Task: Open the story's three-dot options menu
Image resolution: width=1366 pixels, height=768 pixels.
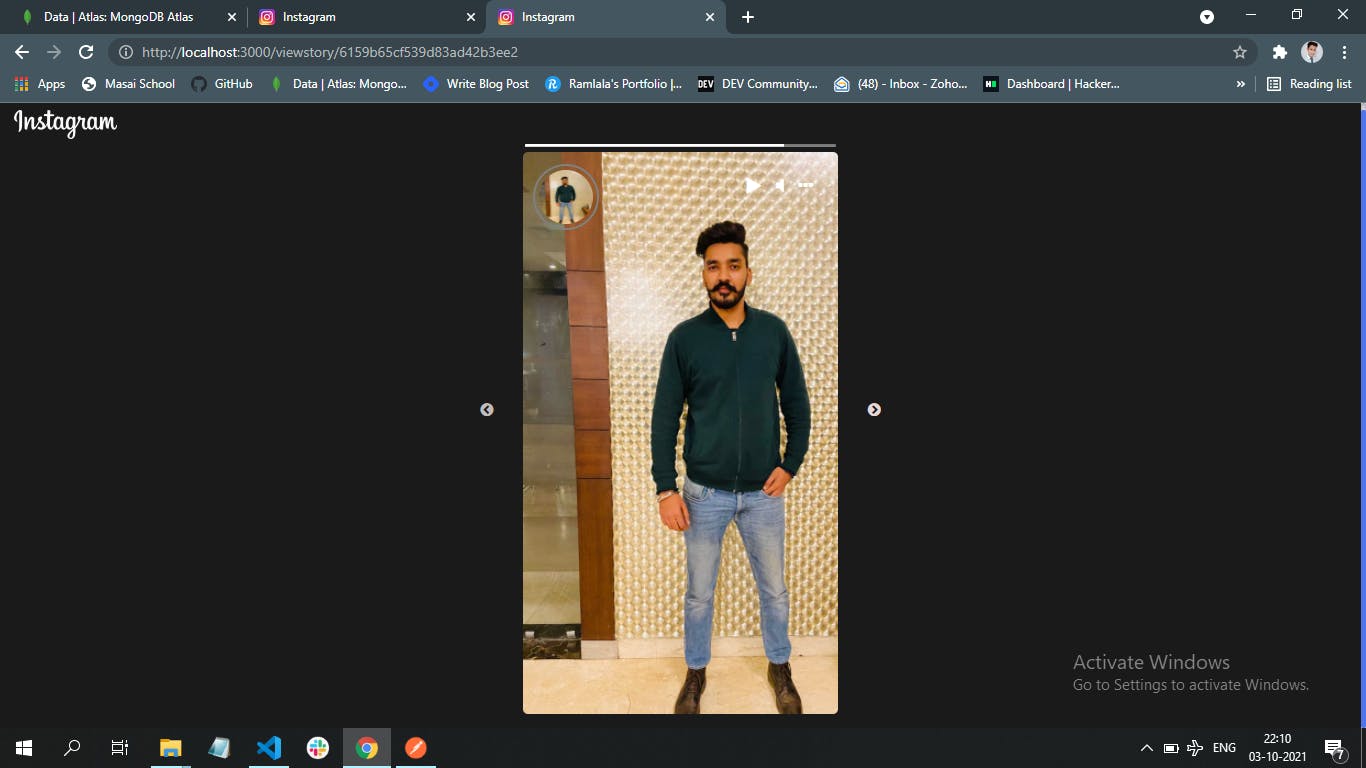Action: pos(806,185)
